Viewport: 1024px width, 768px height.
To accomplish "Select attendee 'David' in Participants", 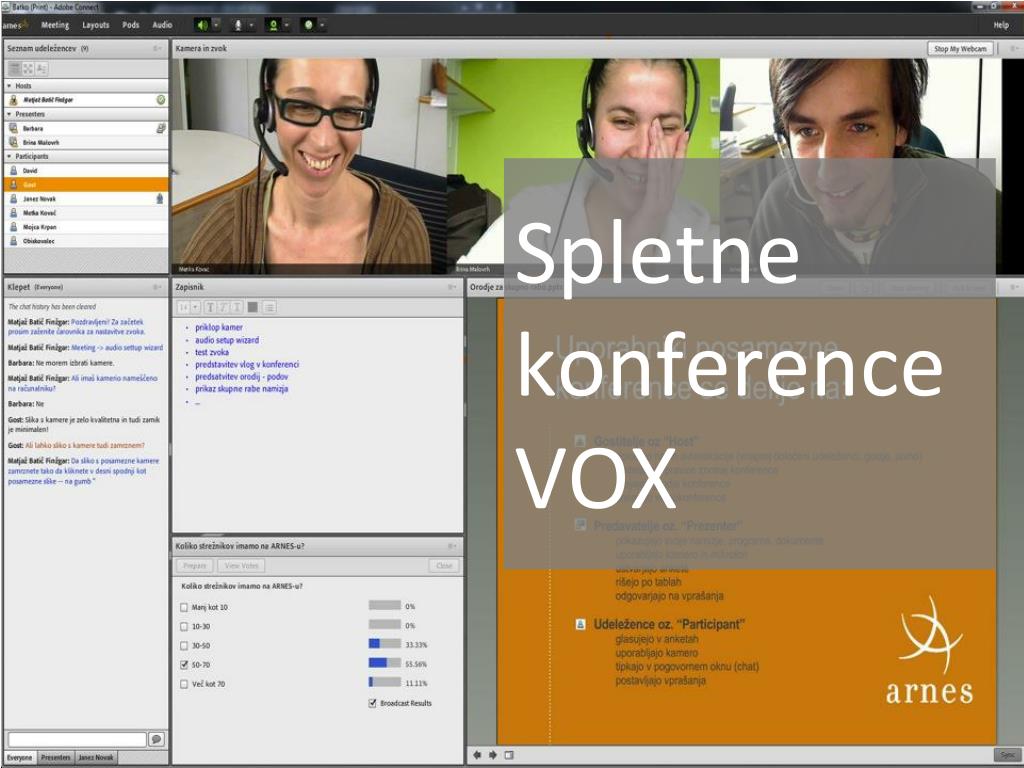I will (86, 170).
